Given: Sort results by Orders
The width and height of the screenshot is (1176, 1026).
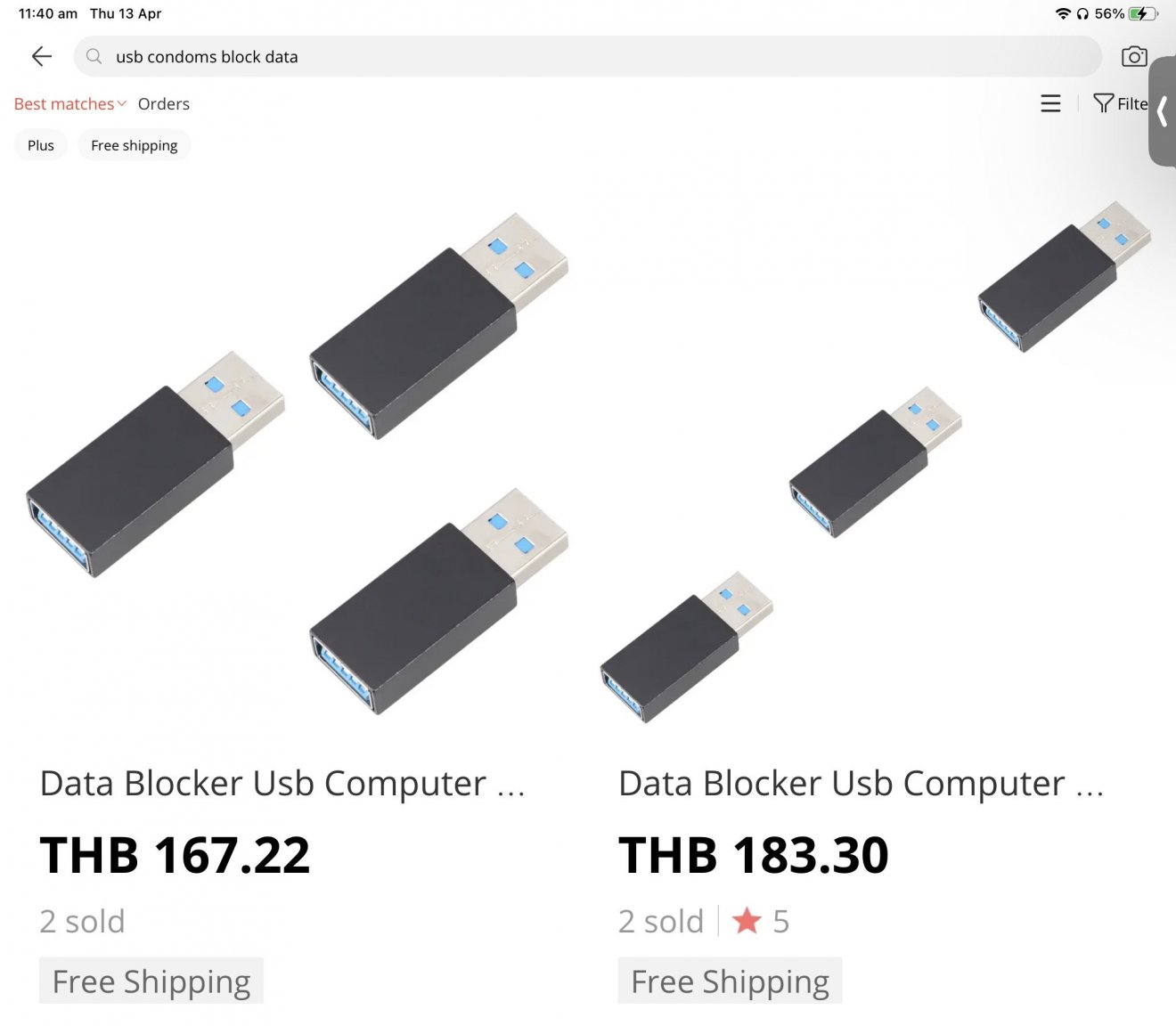Looking at the screenshot, I should click(x=164, y=104).
